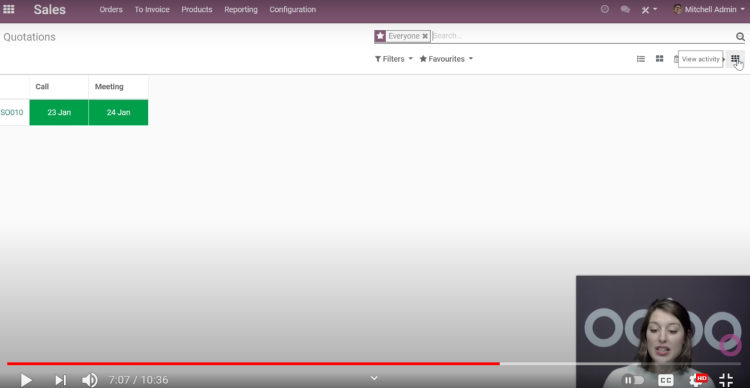Viewport: 750px width, 388px height.
Task: Click the Meeting column header
Action: point(118,87)
